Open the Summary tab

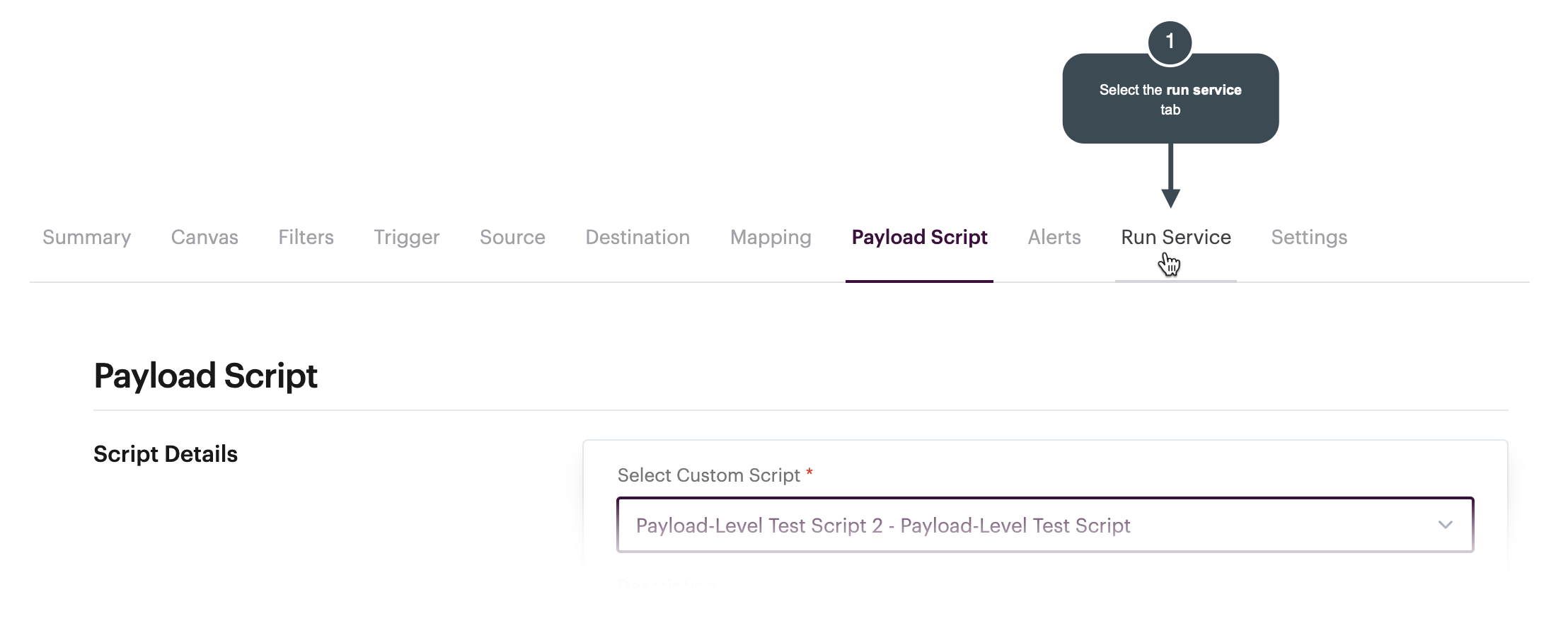click(86, 238)
